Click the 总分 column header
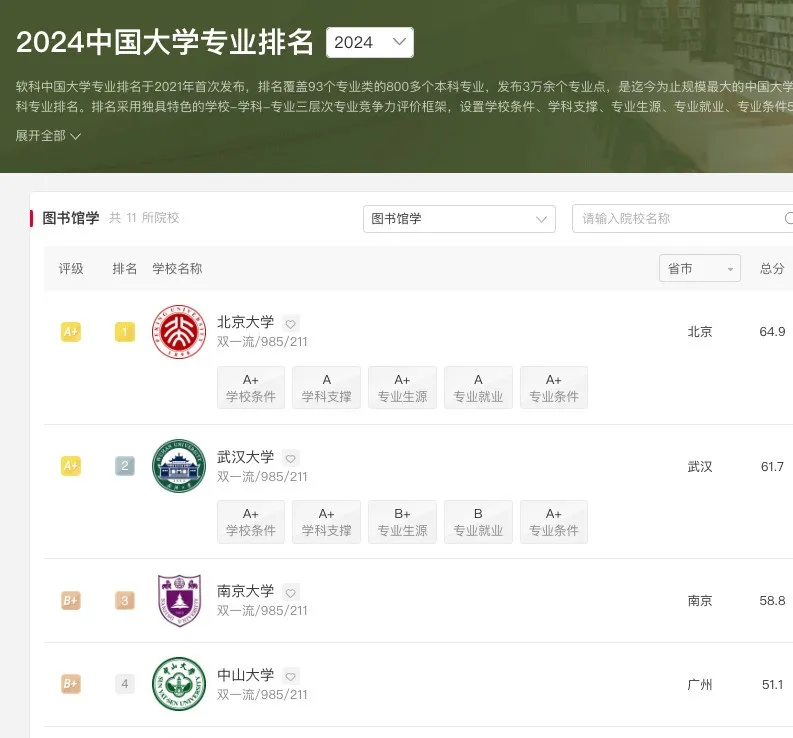 [x=772, y=269]
